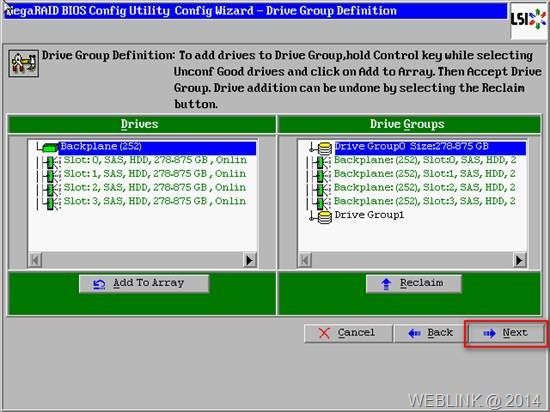Click the LSI logo icon
This screenshot has height=412, width=550.
pyautogui.click(x=529, y=20)
